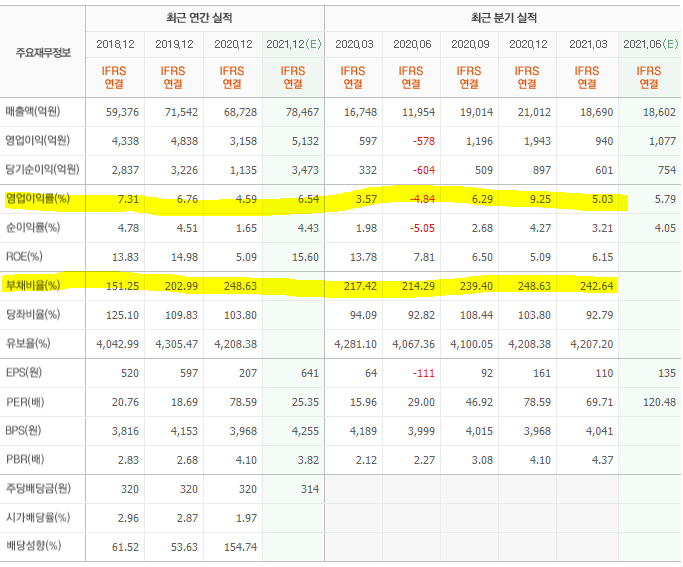Click the 15.60 ROE value
Viewport: 683px width, 567px height.
click(305, 257)
